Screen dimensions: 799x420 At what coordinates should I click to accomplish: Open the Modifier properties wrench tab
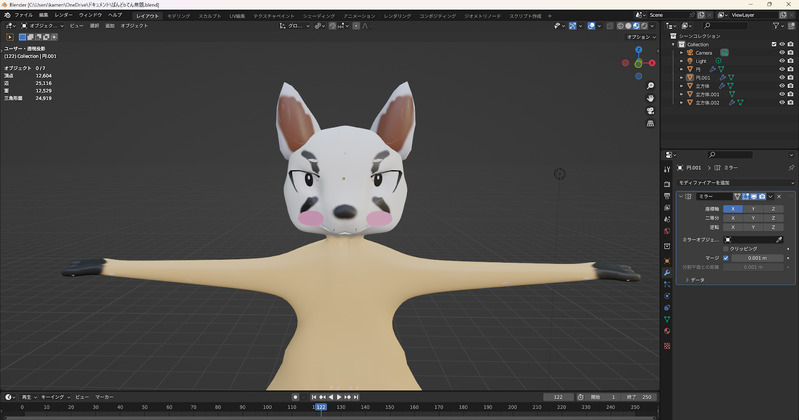pos(667,273)
